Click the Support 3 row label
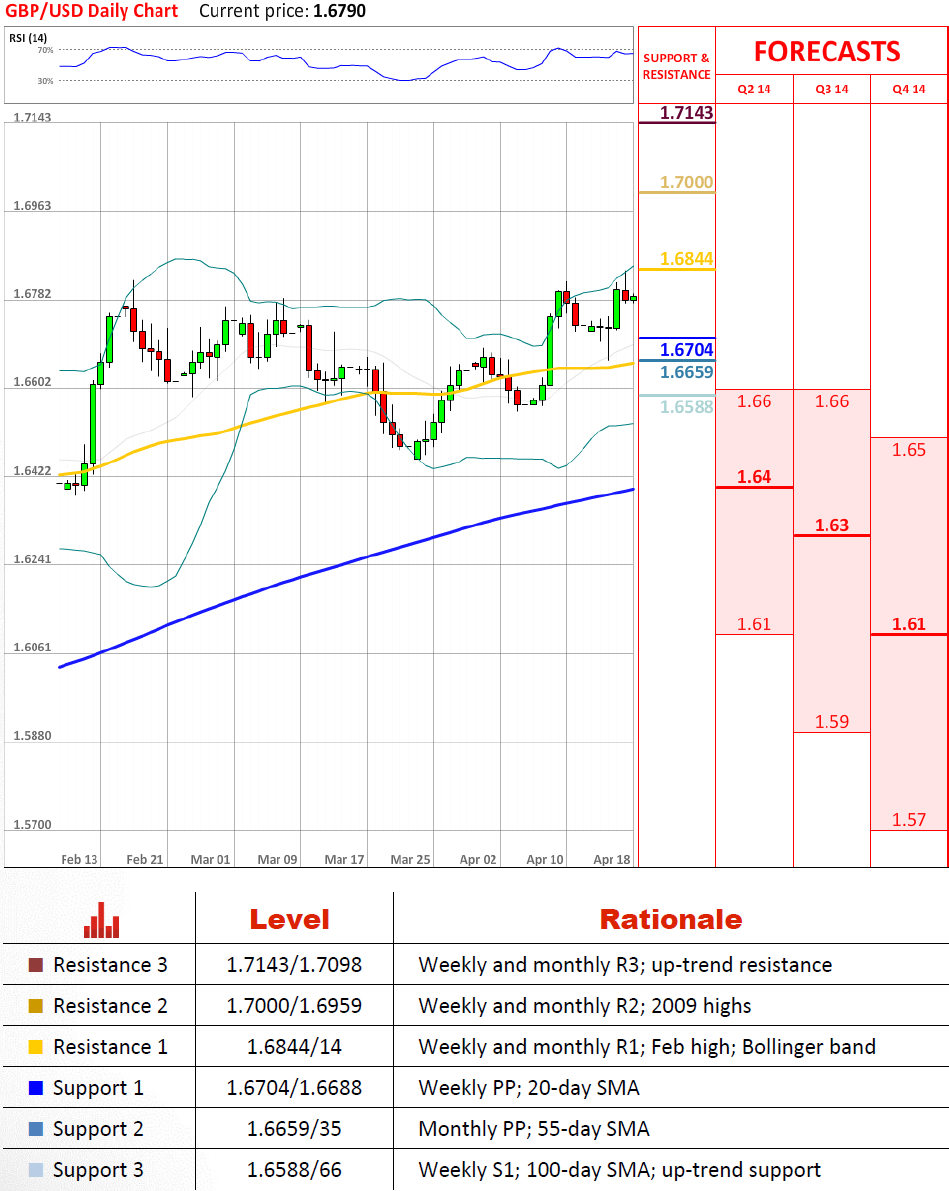This screenshot has width=949, height=1191. click(98, 1170)
